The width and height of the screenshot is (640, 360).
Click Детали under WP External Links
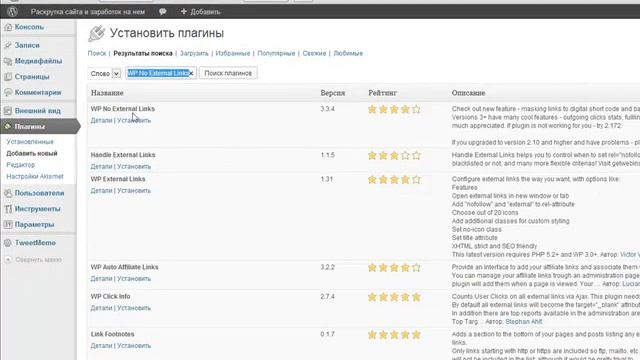pos(101,191)
